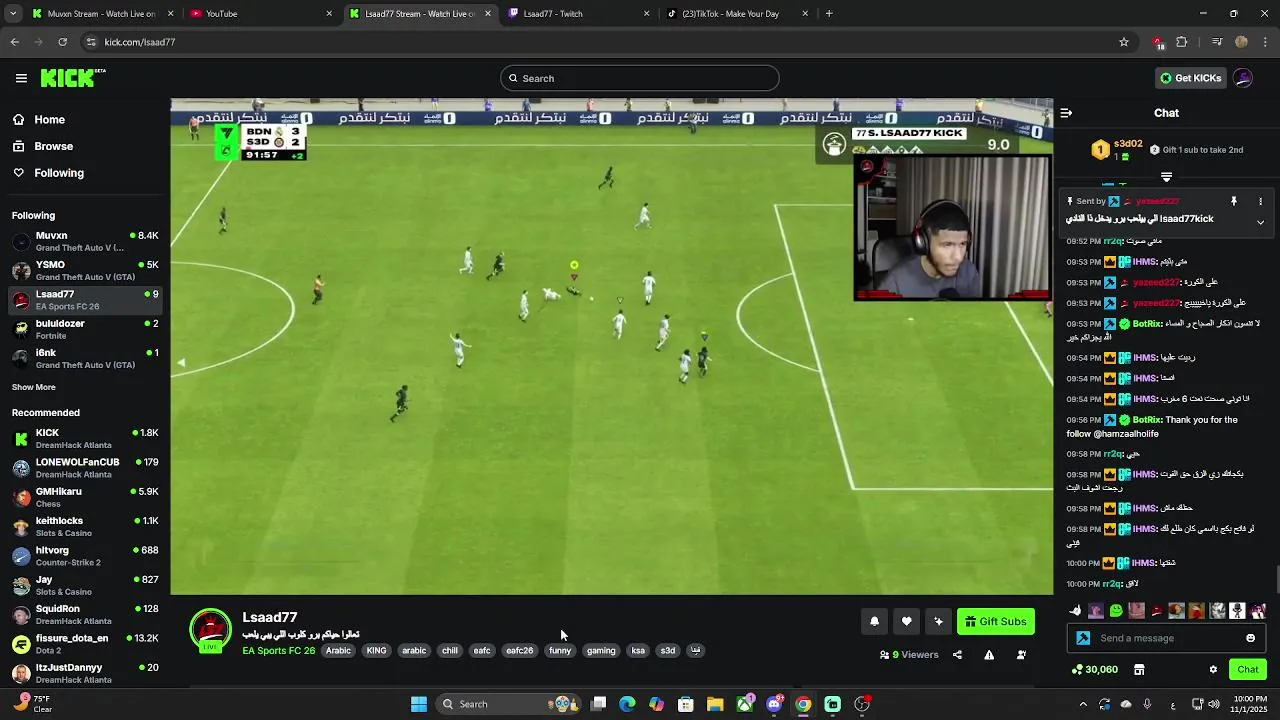This screenshot has height=720, width=1280.
Task: Open user profile avatar menu
Action: [1243, 78]
